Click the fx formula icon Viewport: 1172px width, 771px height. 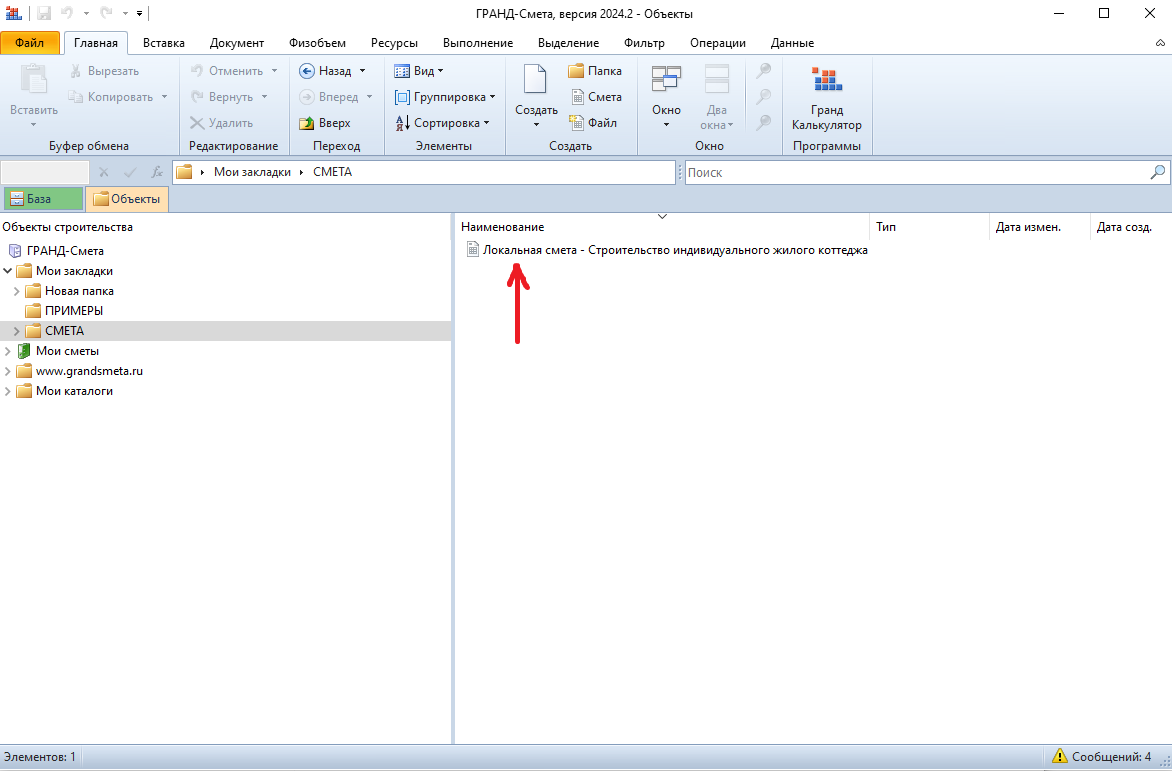click(157, 173)
